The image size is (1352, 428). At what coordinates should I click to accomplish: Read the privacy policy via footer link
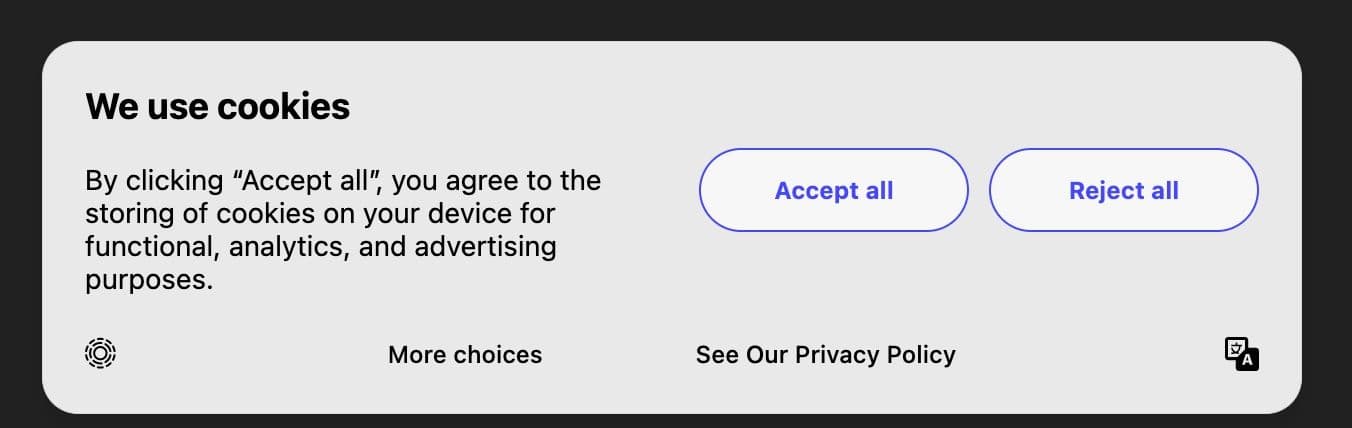point(825,355)
